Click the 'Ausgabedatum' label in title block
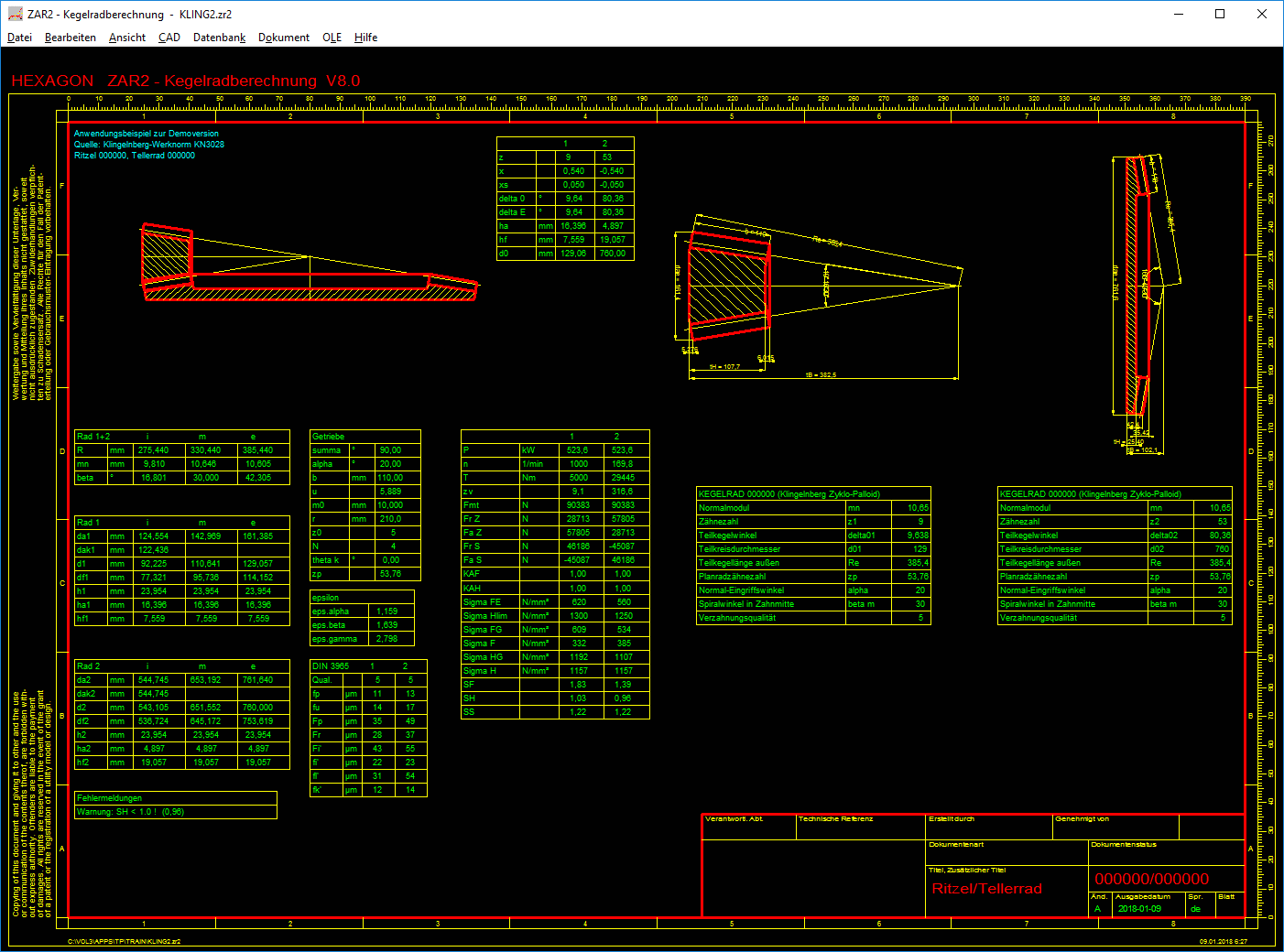The image size is (1284, 952). 1143,897
